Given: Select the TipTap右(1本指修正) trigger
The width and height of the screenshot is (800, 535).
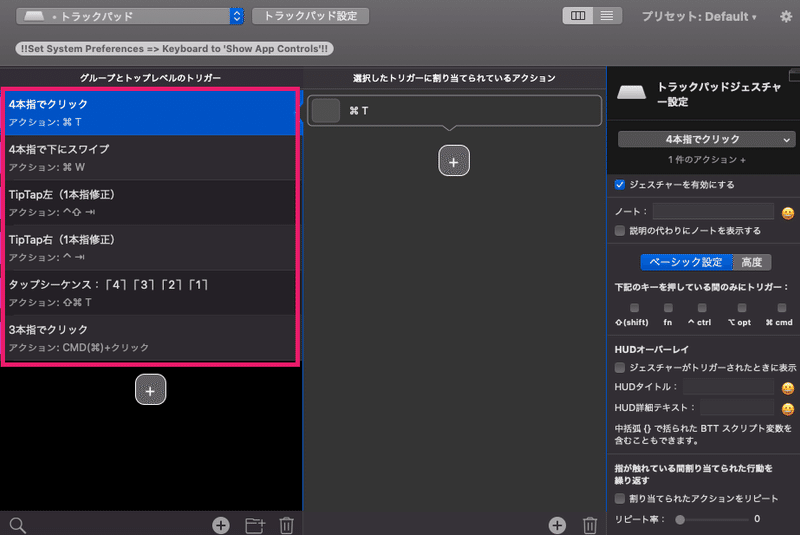Looking at the screenshot, I should (151, 248).
